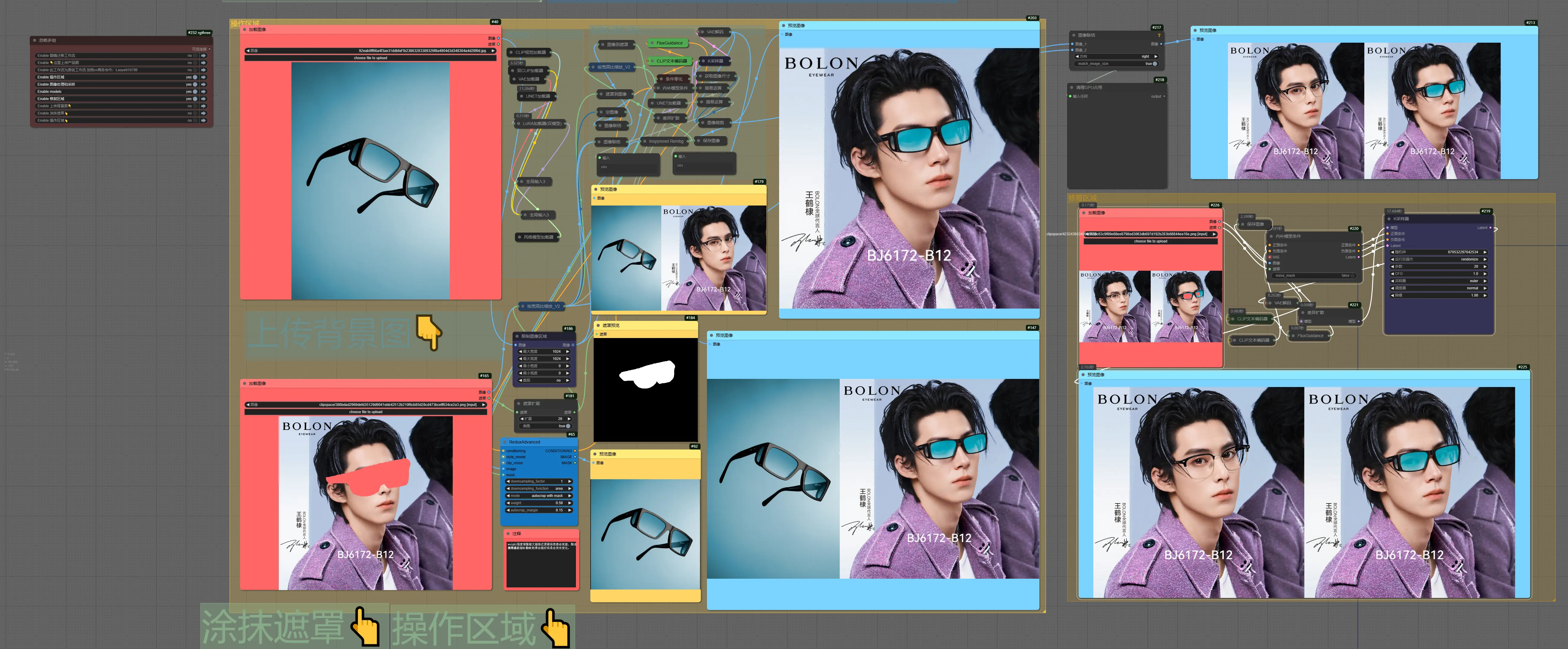Toggle Enable 图像处理和采样 switch
This screenshot has width=1568, height=649.
(195, 85)
